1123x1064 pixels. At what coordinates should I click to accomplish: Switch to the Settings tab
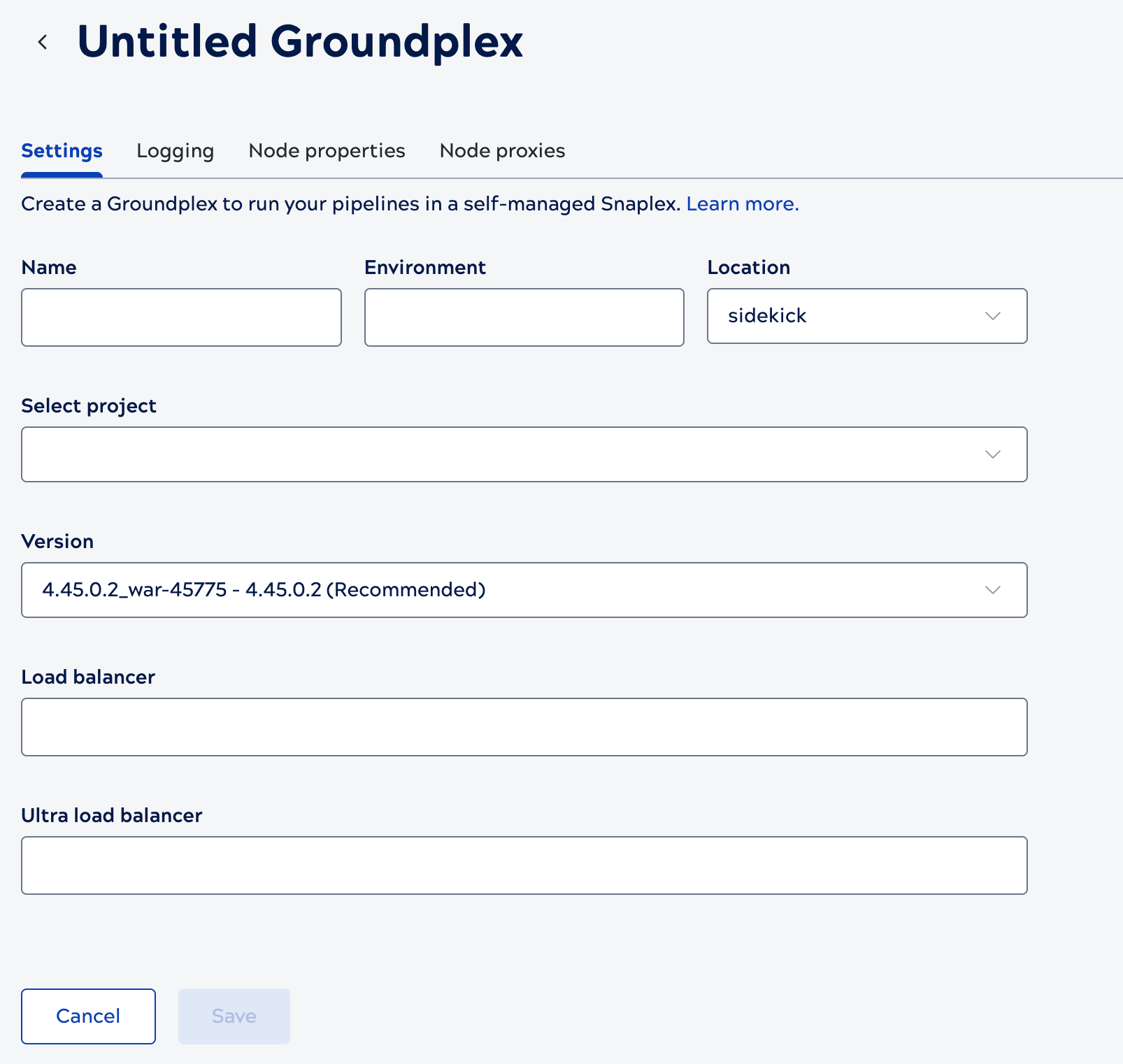point(62,151)
